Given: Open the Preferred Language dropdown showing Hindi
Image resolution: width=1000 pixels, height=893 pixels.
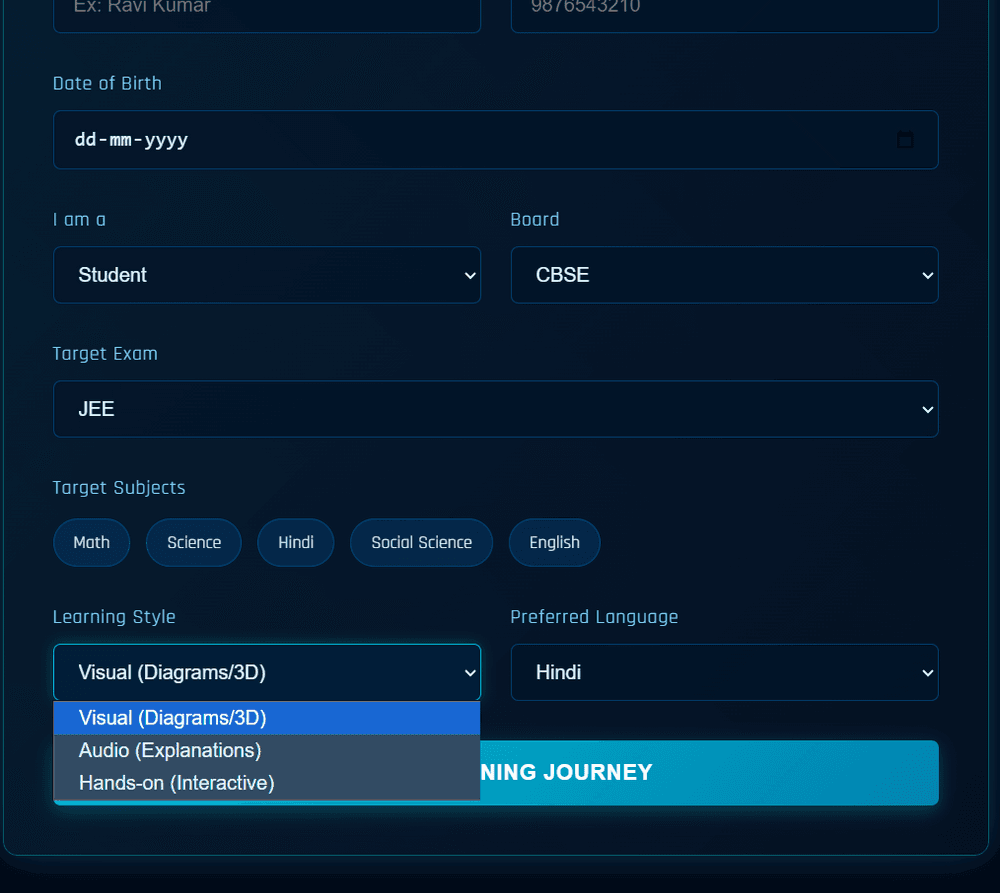Looking at the screenshot, I should point(724,672).
